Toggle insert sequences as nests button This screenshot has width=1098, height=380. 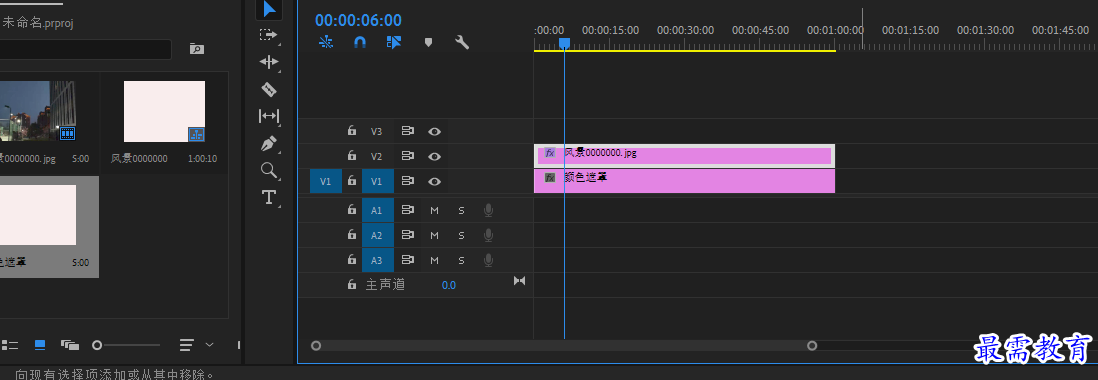coord(326,42)
